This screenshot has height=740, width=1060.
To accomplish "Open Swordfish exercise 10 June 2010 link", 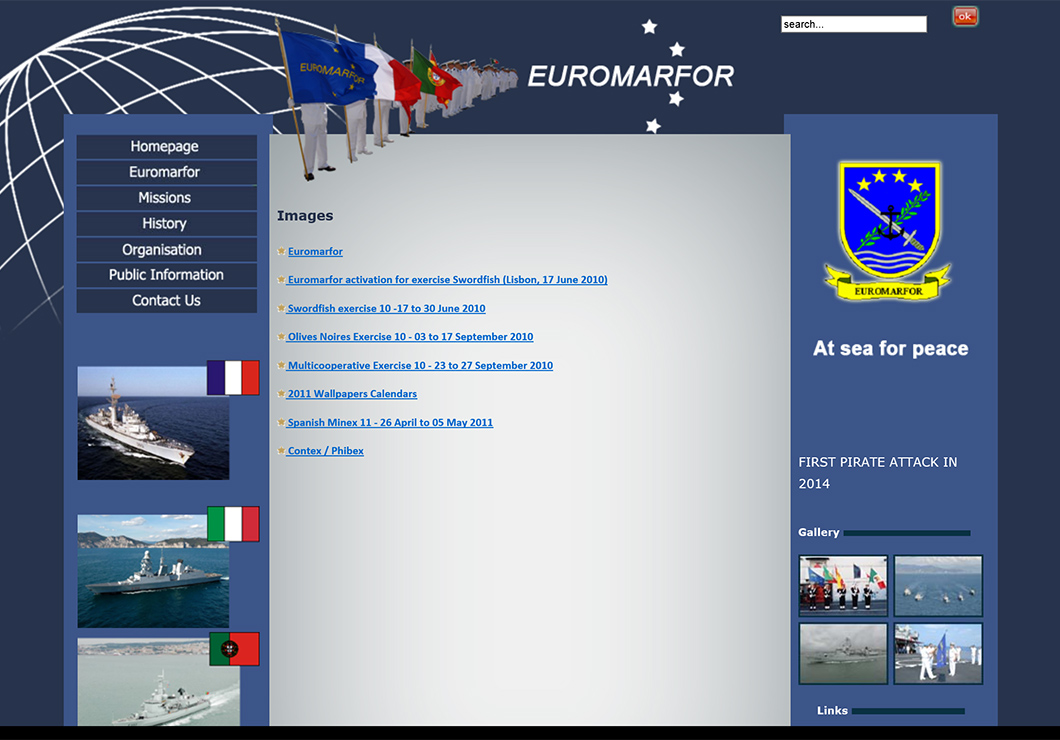I will point(386,308).
